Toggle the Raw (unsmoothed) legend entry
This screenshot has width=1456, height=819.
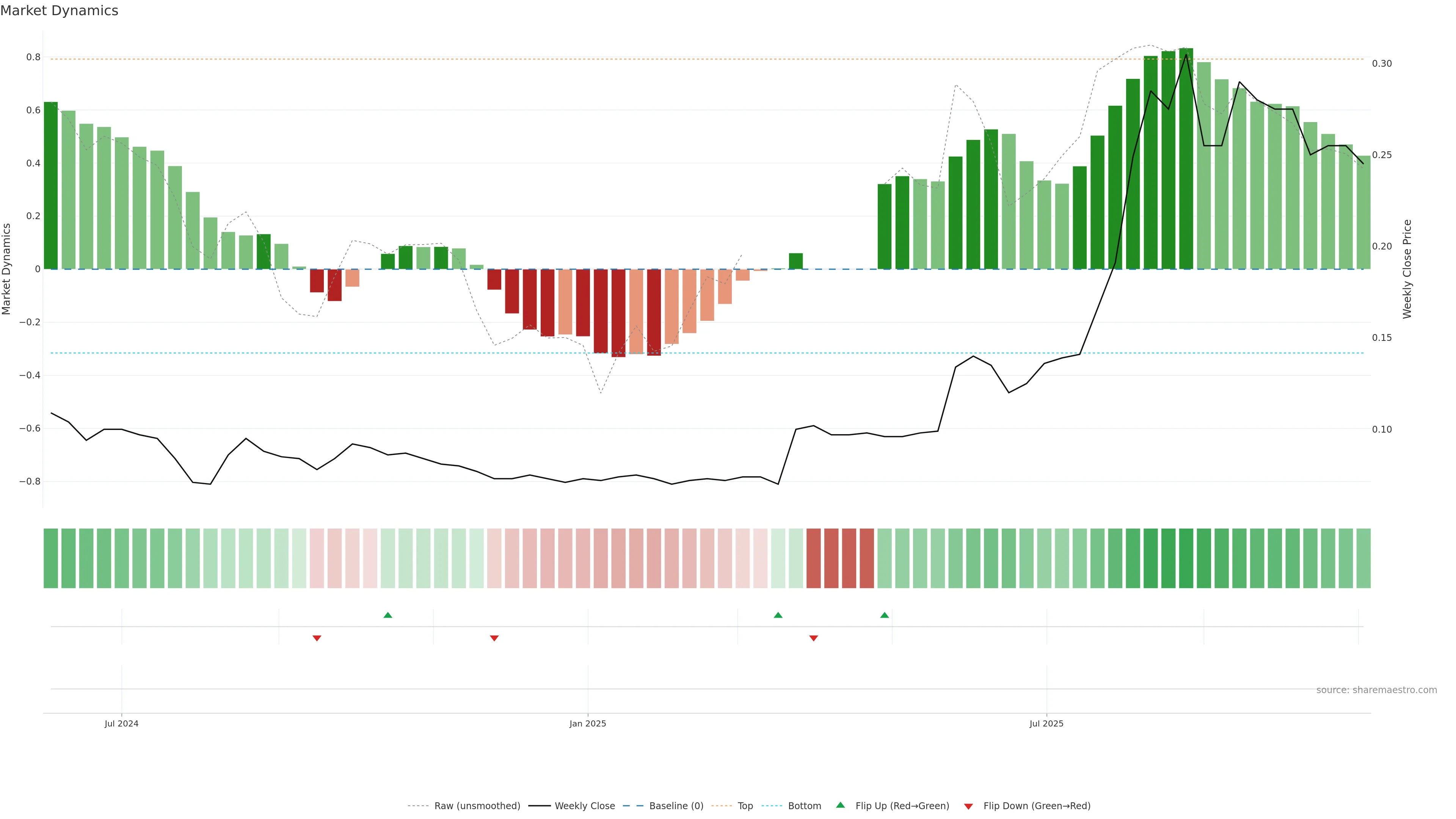(477, 806)
